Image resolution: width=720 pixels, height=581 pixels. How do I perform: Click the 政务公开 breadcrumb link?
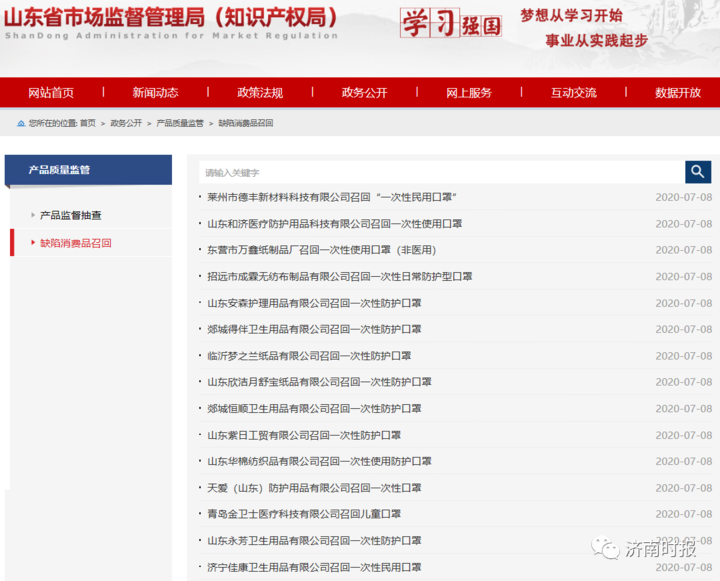point(126,123)
